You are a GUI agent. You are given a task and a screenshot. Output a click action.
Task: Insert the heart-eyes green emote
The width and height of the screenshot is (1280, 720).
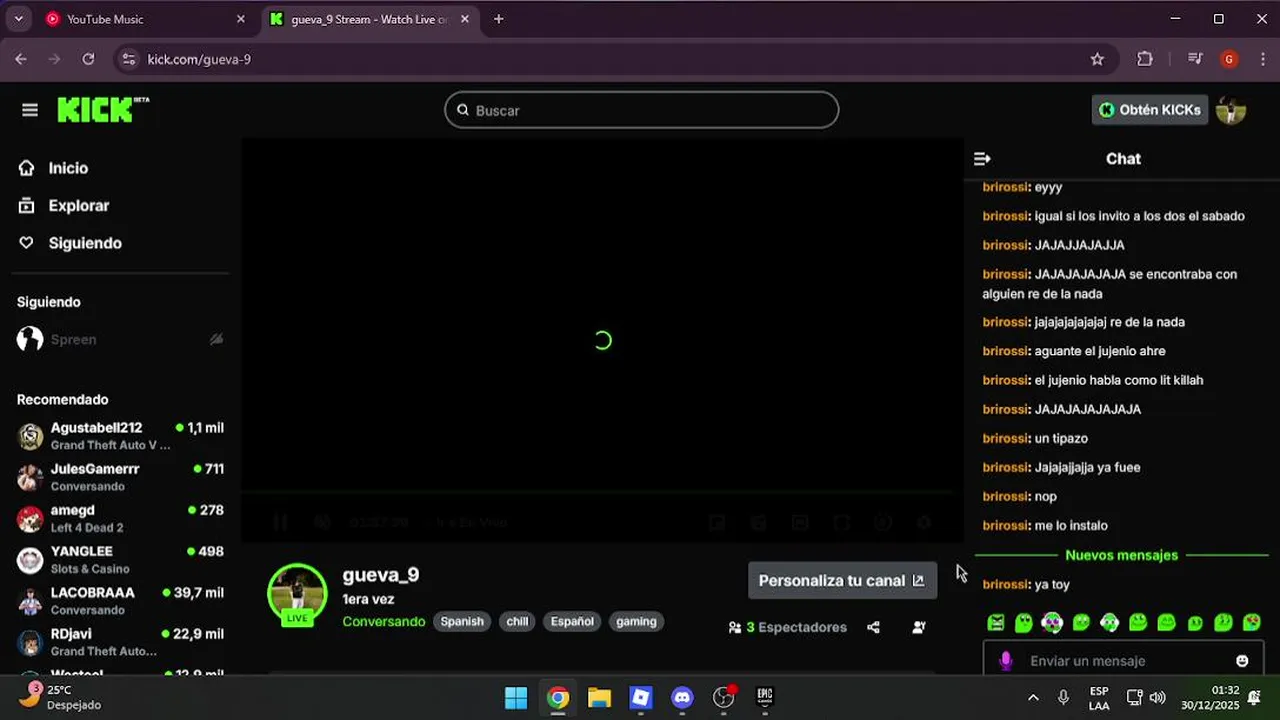[1252, 623]
